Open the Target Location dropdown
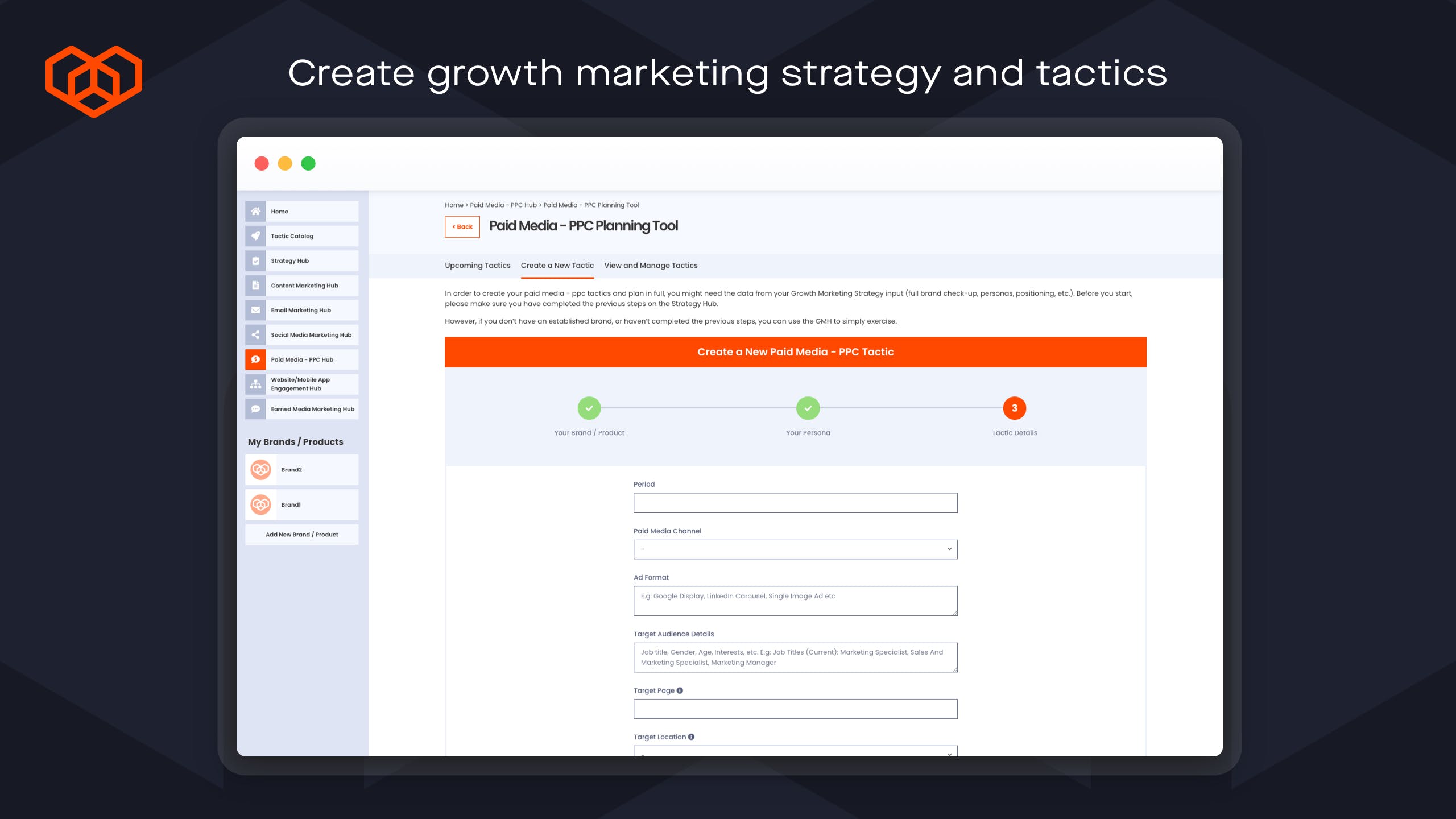The width and height of the screenshot is (1456, 819). pos(795,752)
